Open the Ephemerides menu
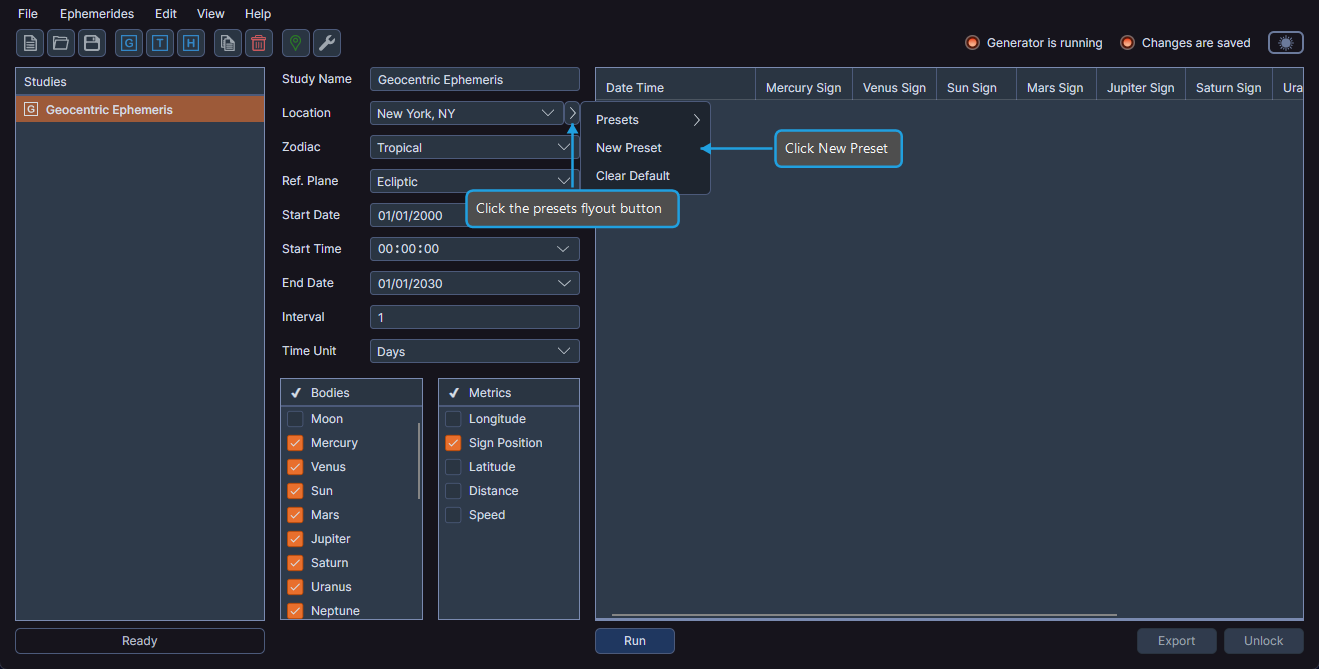This screenshot has height=669, width=1319. pyautogui.click(x=96, y=13)
